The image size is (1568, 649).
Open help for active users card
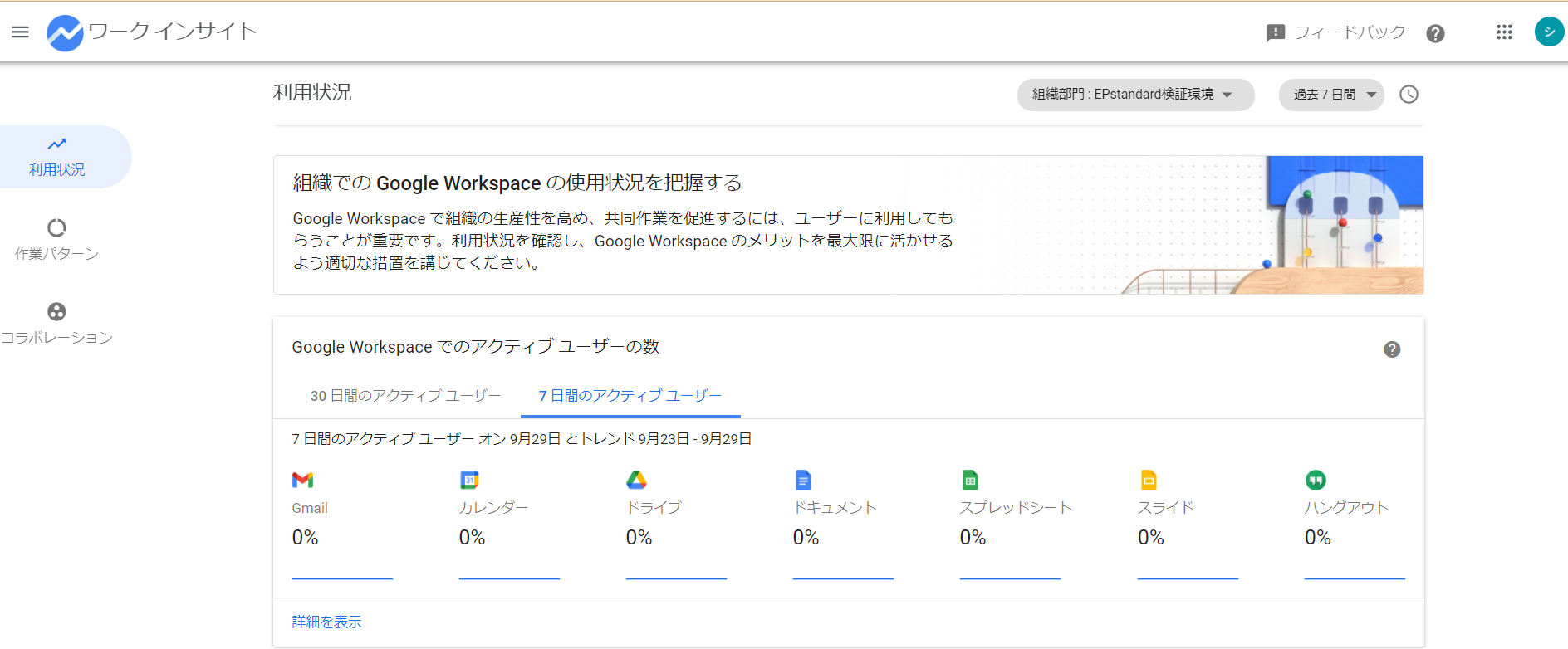(x=1392, y=349)
